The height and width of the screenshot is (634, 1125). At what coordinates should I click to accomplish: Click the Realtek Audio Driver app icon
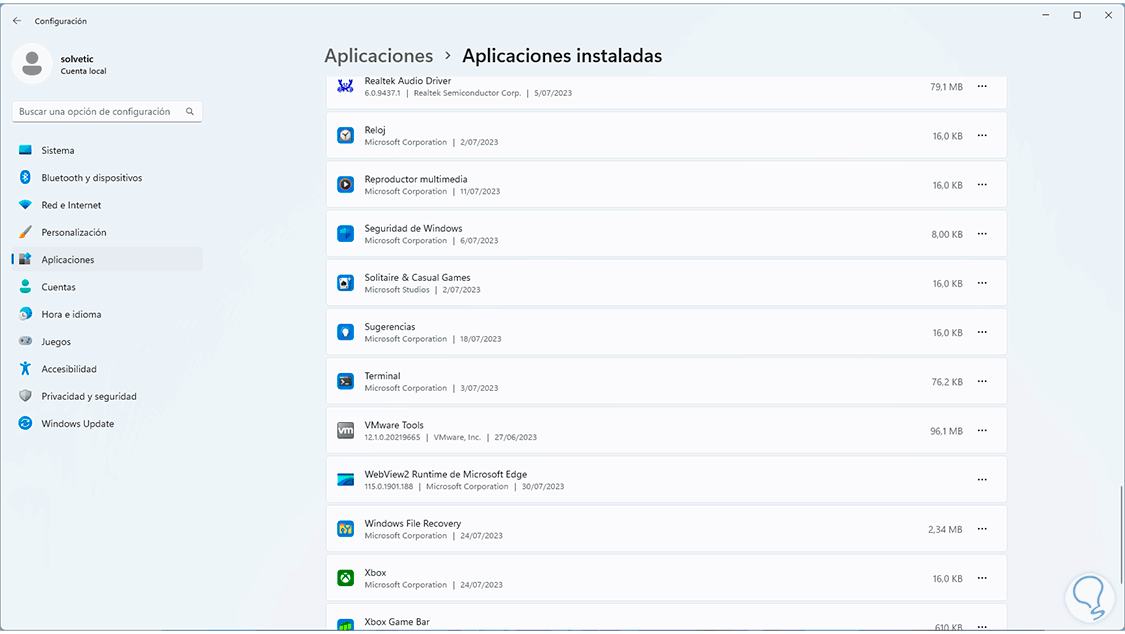(x=345, y=87)
